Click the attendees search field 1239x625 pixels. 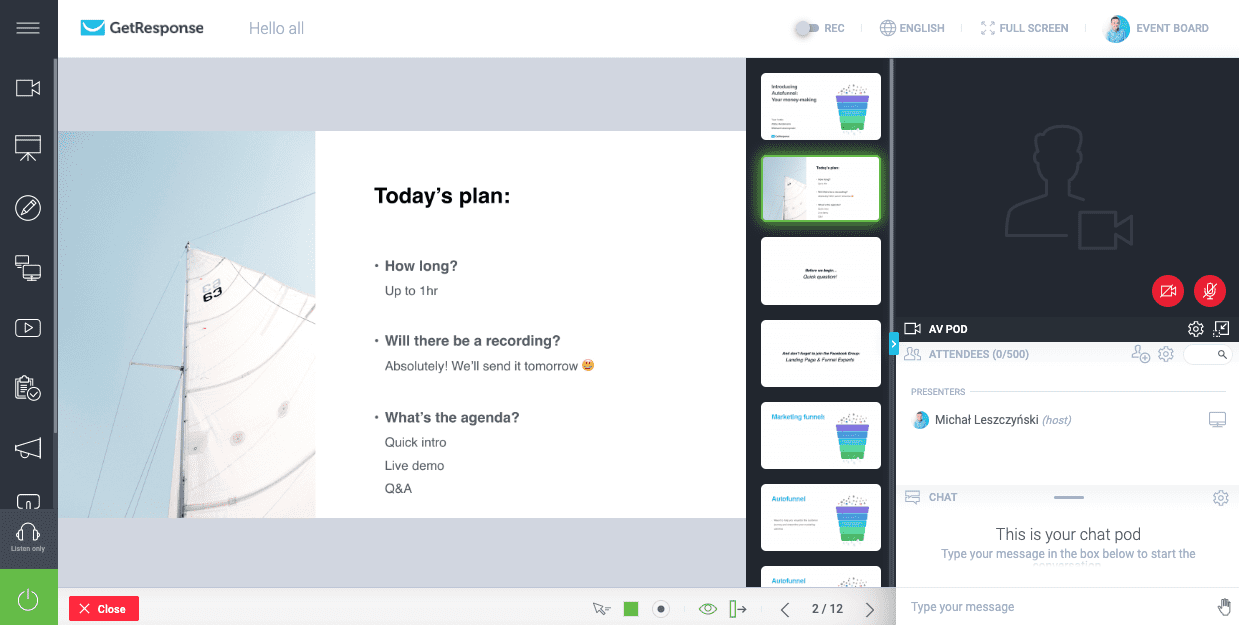tap(1206, 354)
